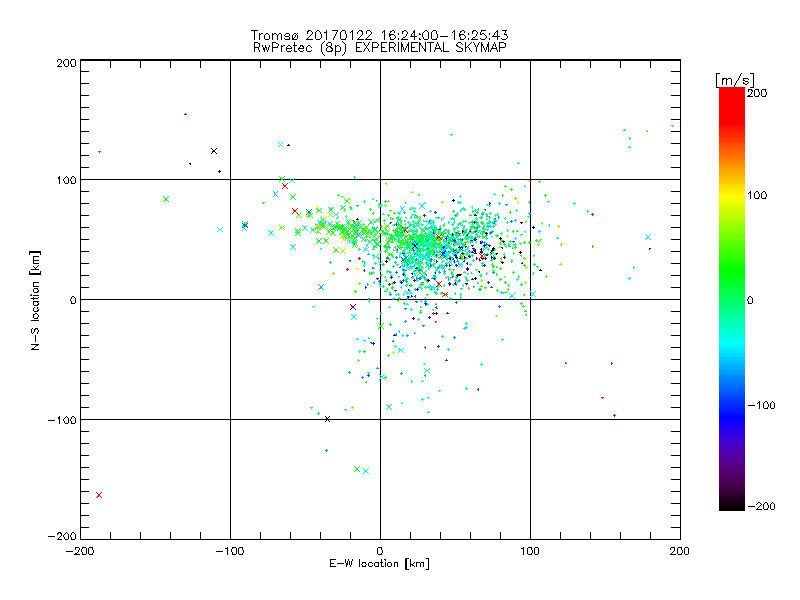
Task: Pick the red top section of the colorbar
Action: coord(732,105)
